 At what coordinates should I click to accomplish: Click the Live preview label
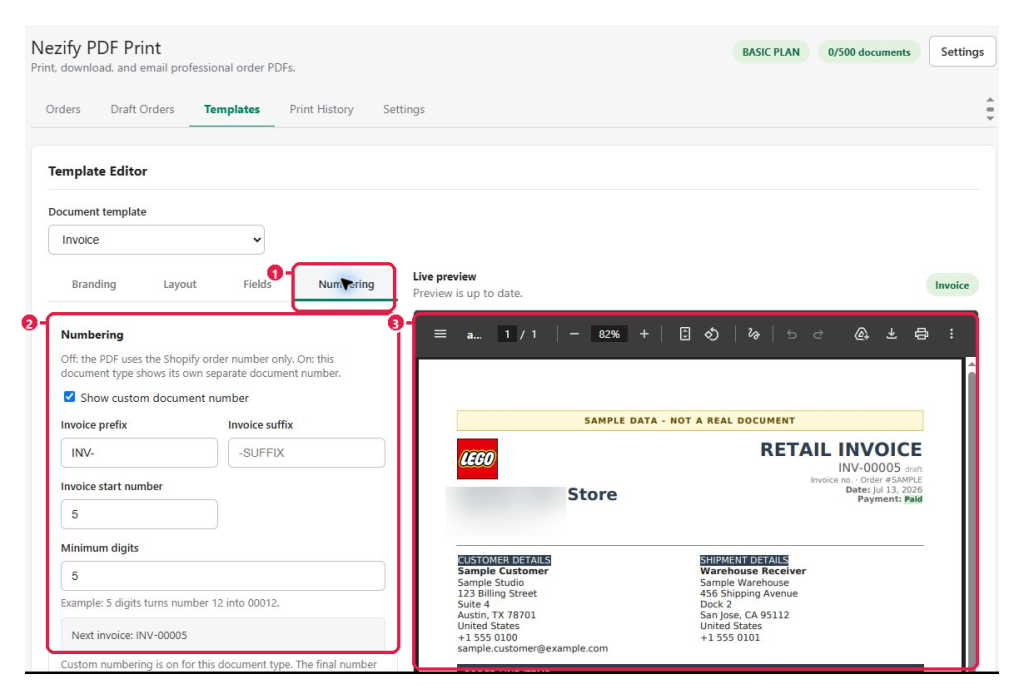pos(444,276)
